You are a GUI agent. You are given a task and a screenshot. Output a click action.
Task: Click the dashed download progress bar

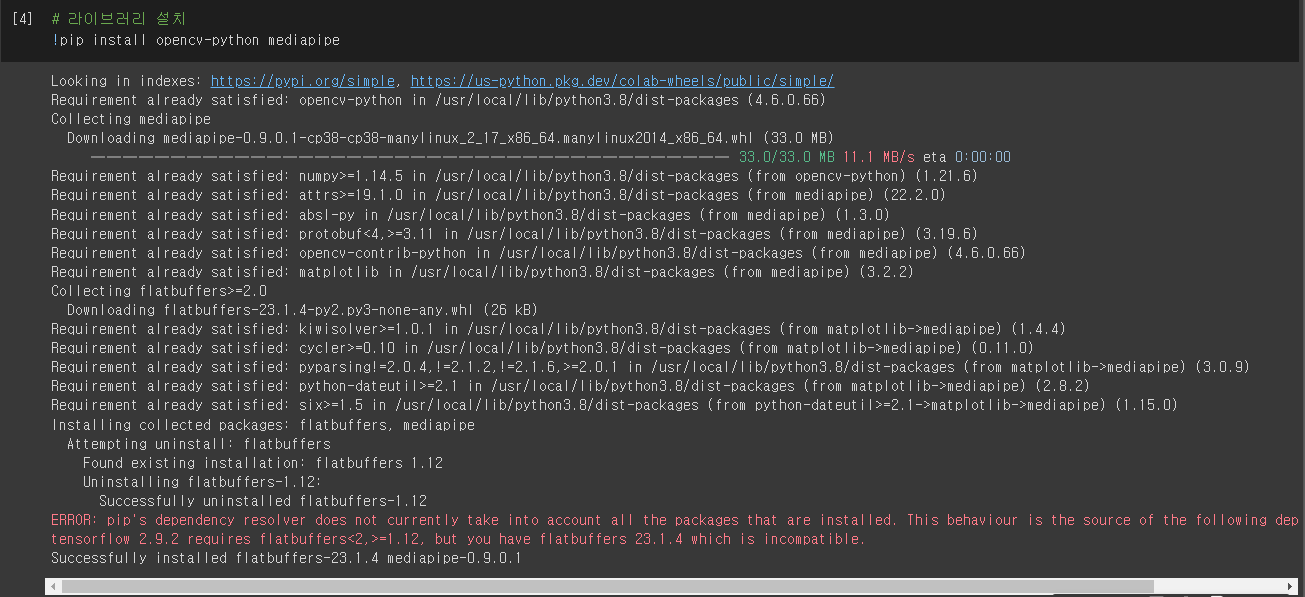410,157
